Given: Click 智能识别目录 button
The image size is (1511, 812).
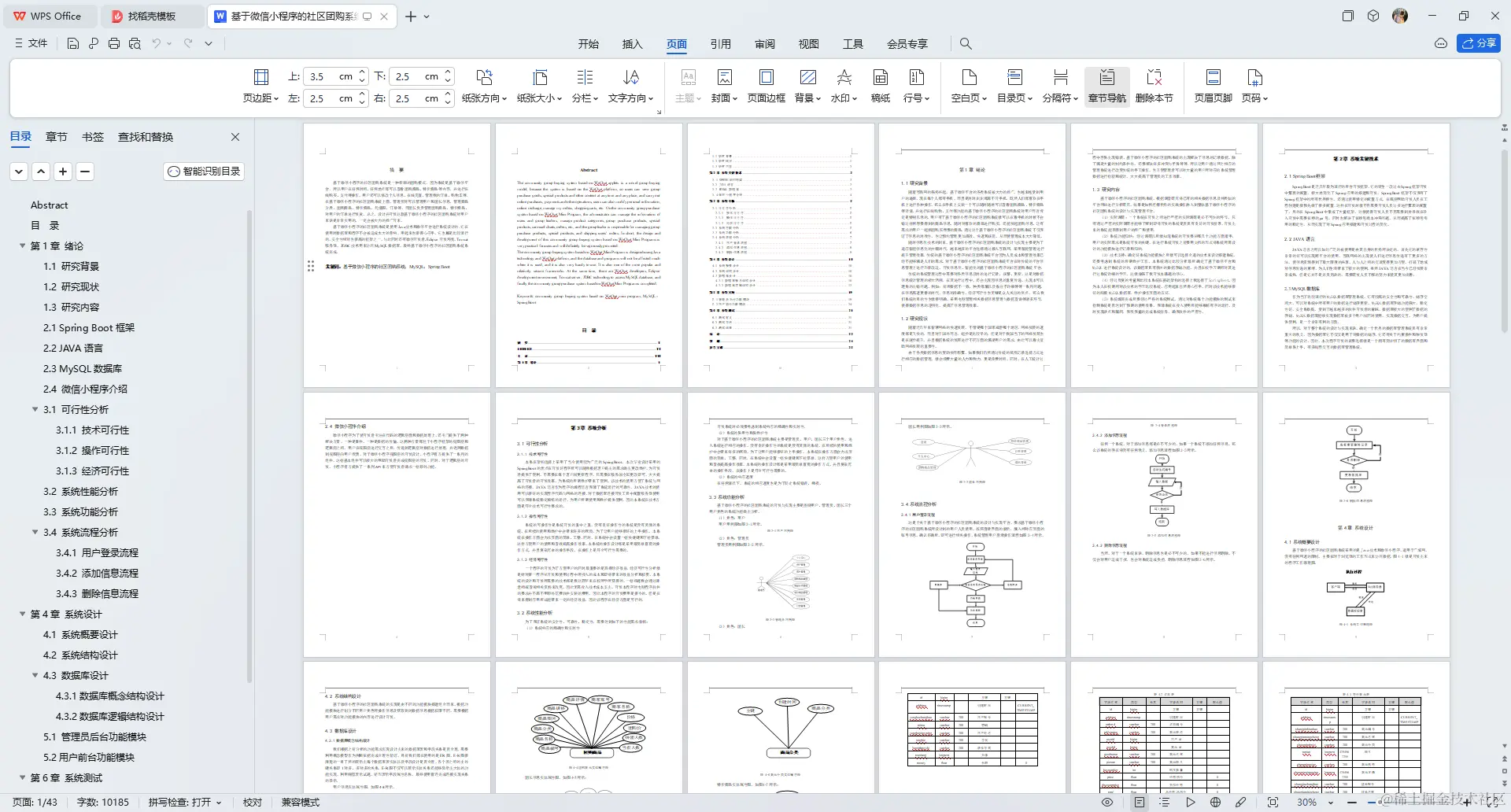Looking at the screenshot, I should pos(204,171).
